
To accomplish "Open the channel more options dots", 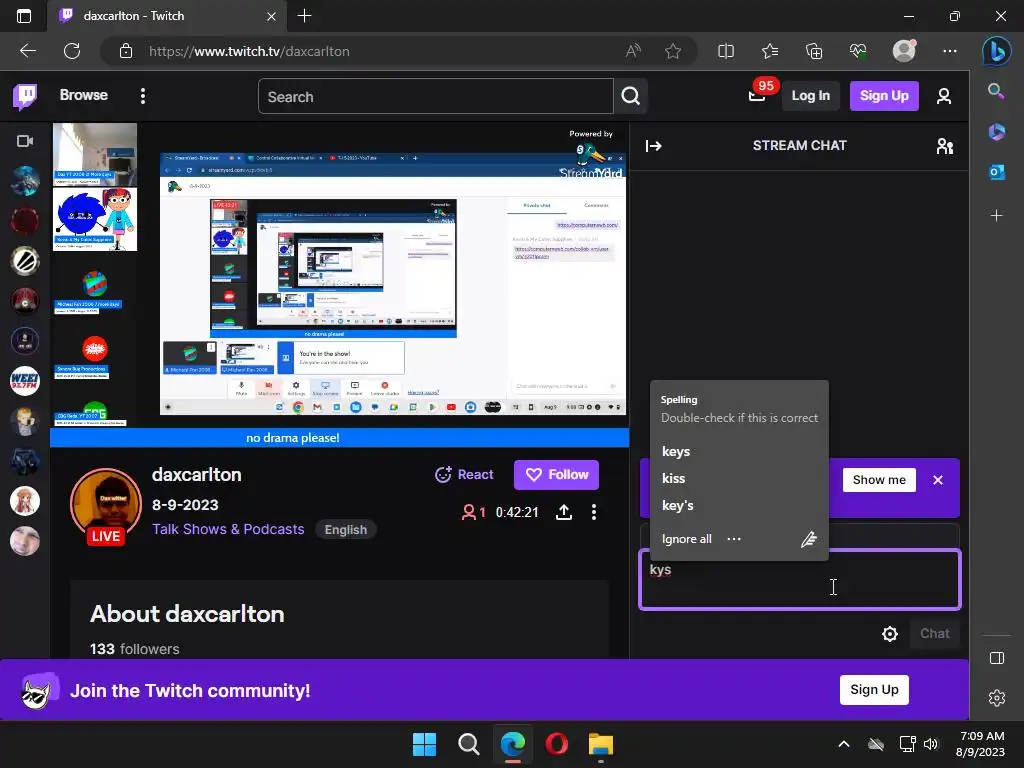I will coord(594,512).
